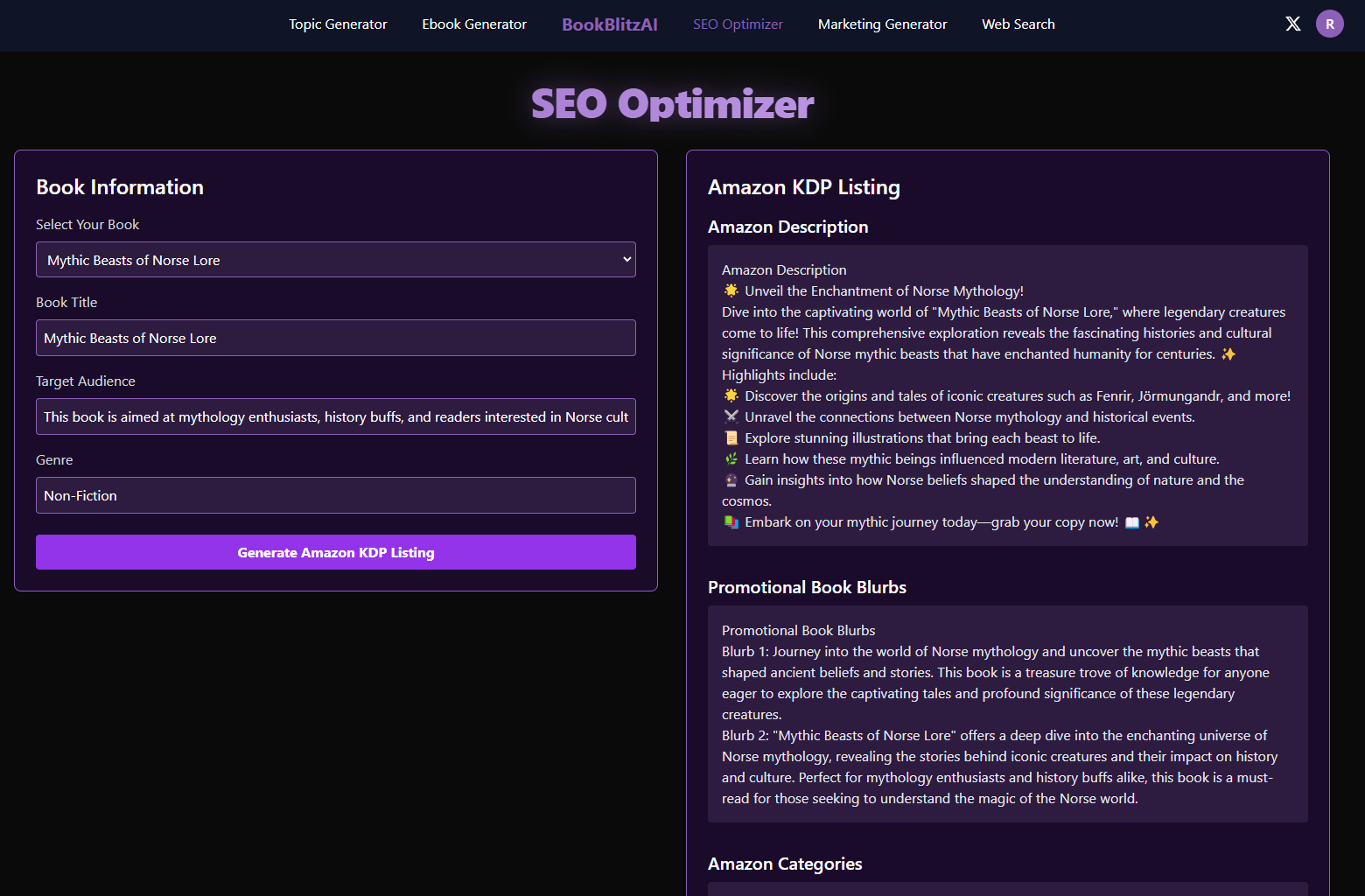Go to Topic Generator page
This screenshot has width=1365, height=896.
pyautogui.click(x=338, y=24)
